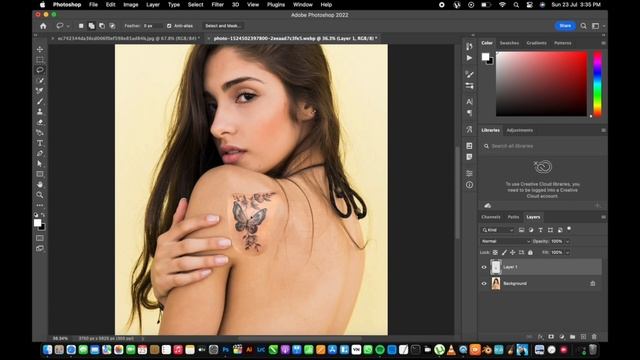The height and width of the screenshot is (360, 640).
Task: Select the Clone Stamp tool
Action: [x=40, y=111]
